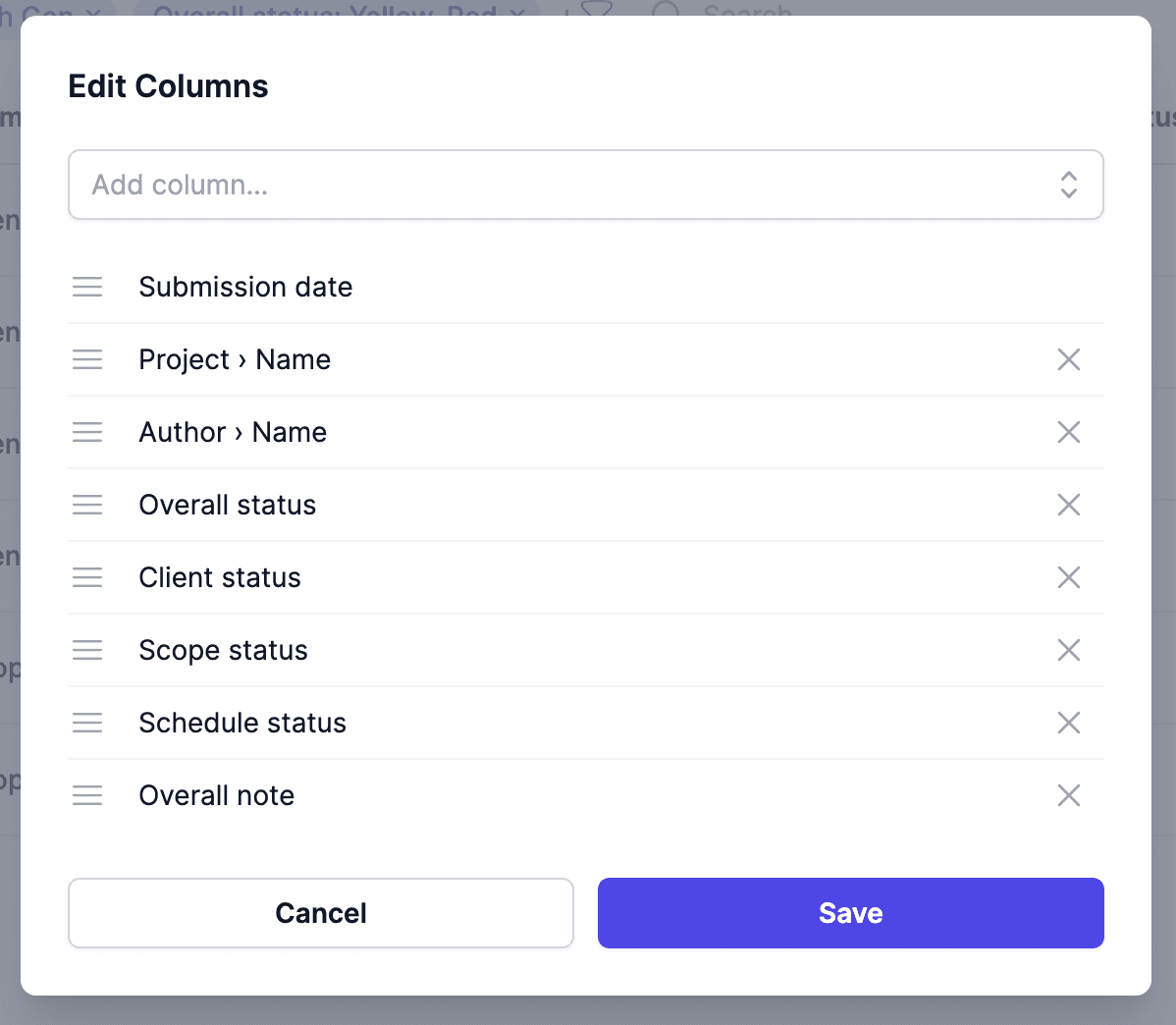
Task: Click the drag handle beside Scope status
Action: [x=87, y=650]
